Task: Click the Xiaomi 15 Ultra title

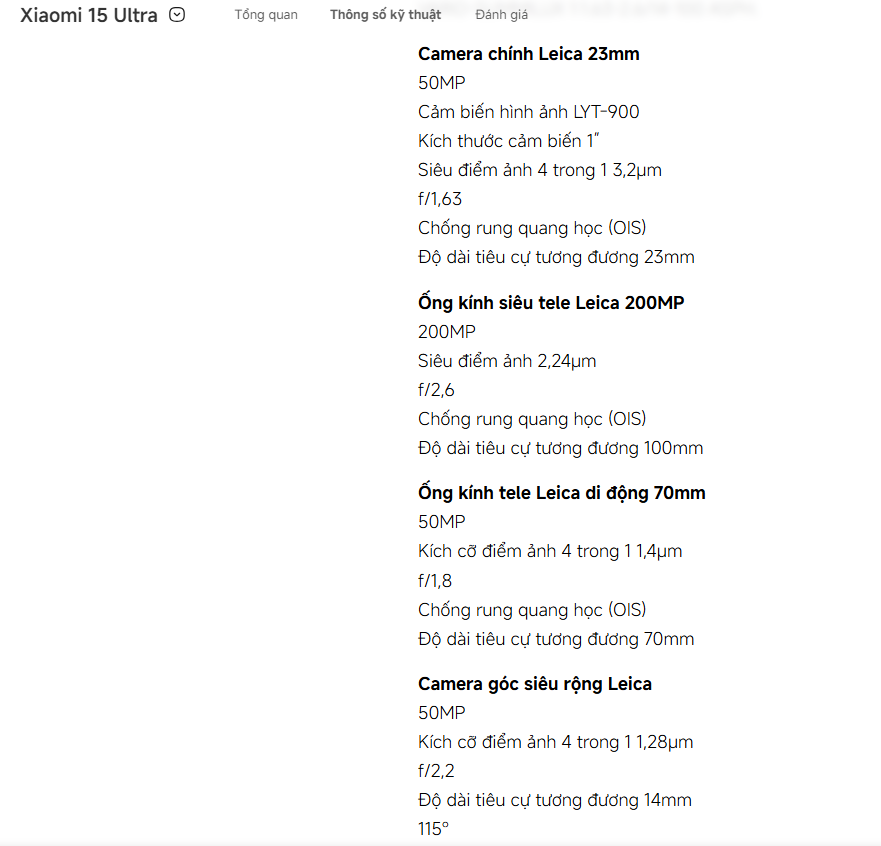Action: 89,15
